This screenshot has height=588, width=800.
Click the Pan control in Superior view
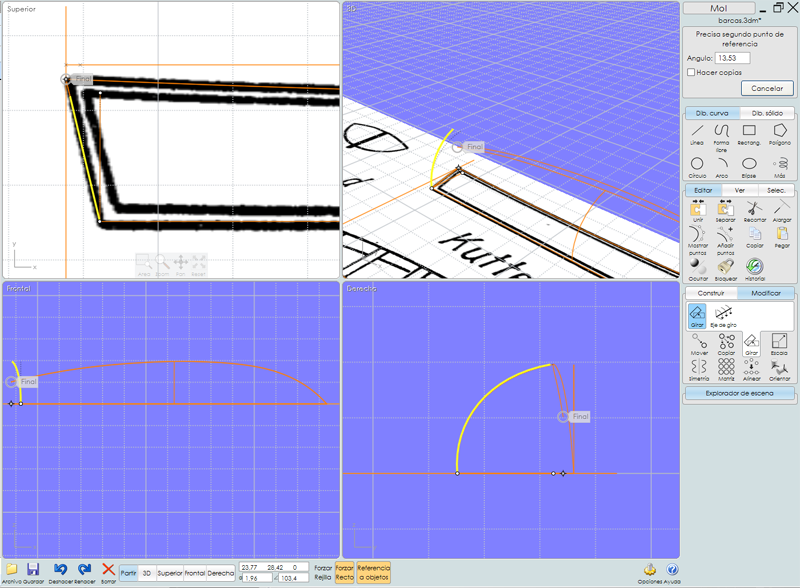[x=181, y=265]
